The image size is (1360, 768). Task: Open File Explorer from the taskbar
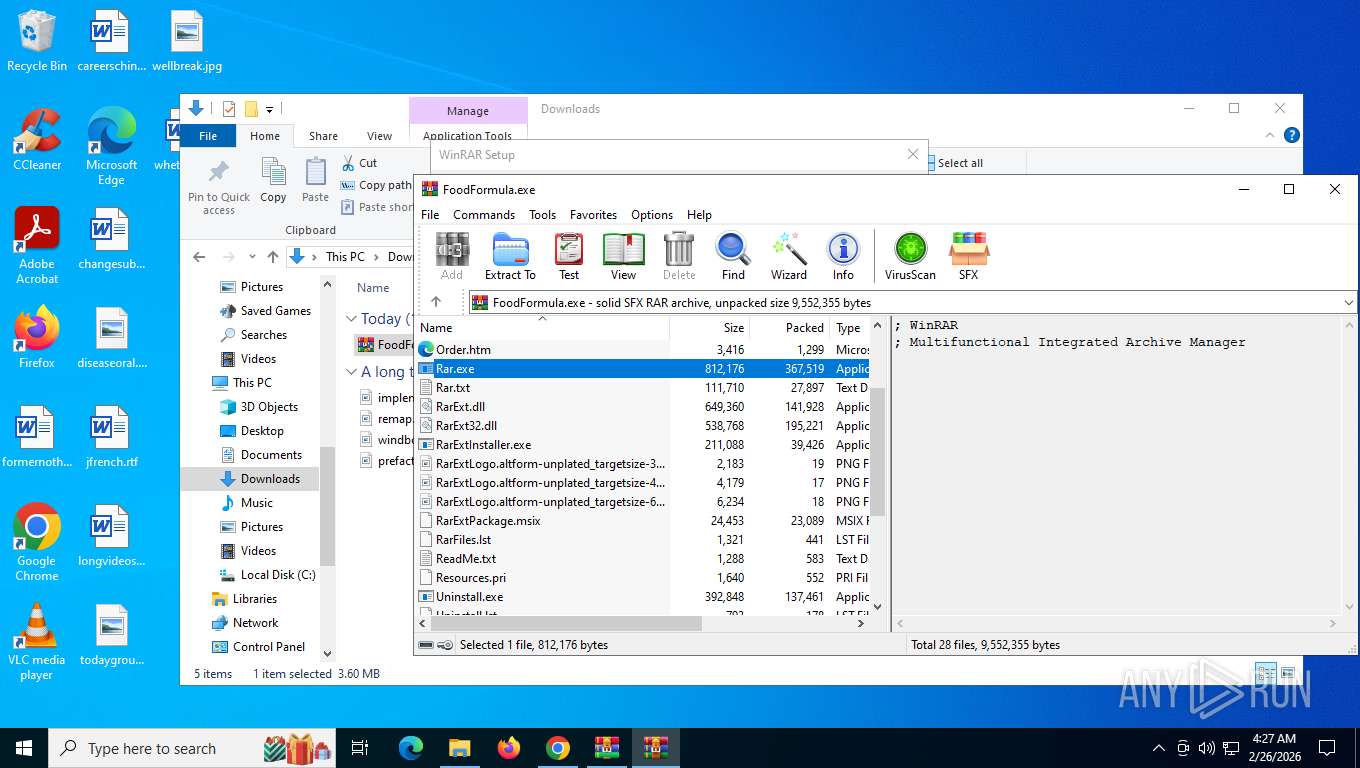[459, 748]
